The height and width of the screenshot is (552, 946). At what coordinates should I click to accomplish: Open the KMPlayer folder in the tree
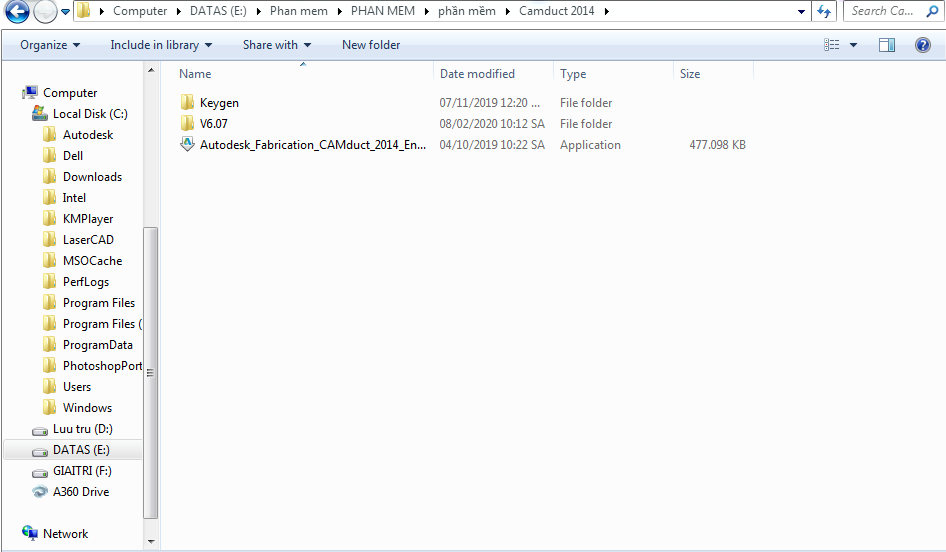(x=88, y=219)
